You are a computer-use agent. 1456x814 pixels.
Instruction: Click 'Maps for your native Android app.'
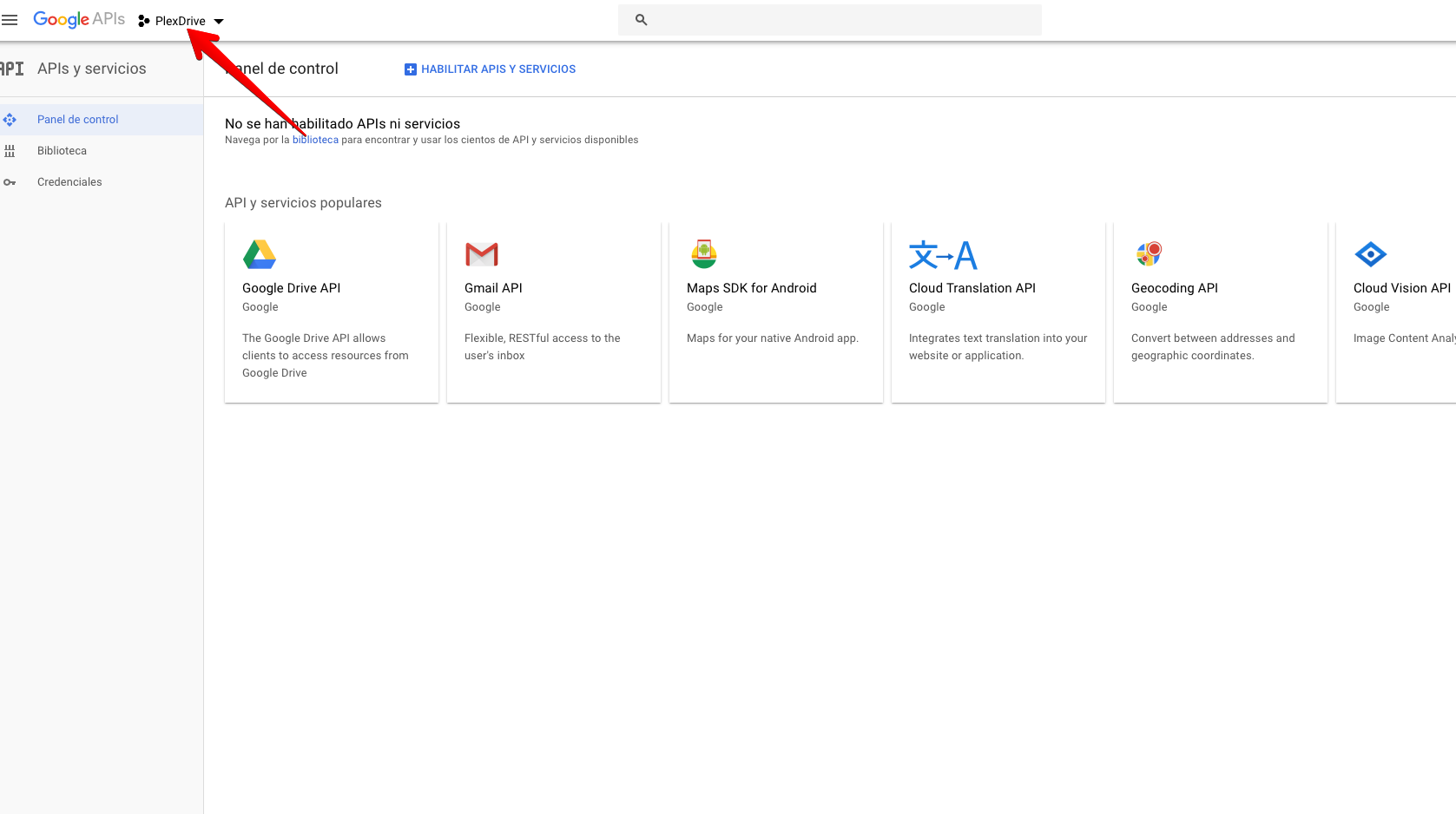pos(773,338)
